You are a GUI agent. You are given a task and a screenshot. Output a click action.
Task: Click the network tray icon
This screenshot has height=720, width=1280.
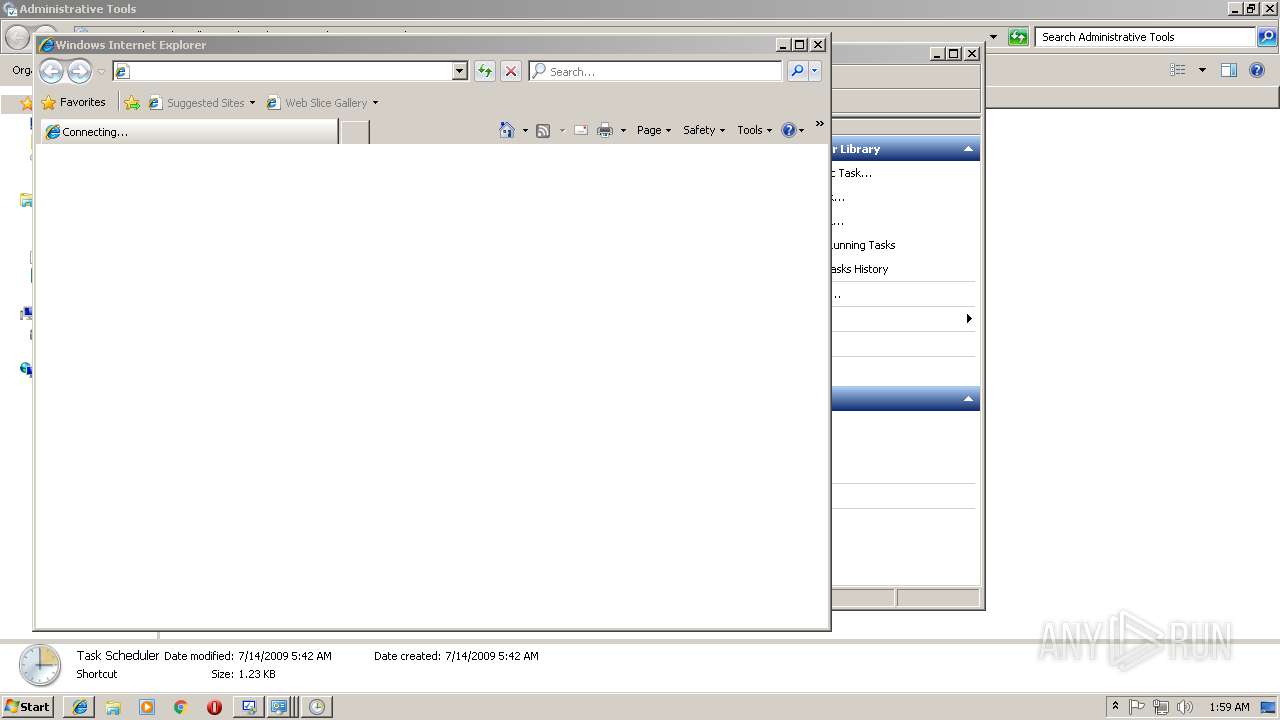click(1161, 706)
